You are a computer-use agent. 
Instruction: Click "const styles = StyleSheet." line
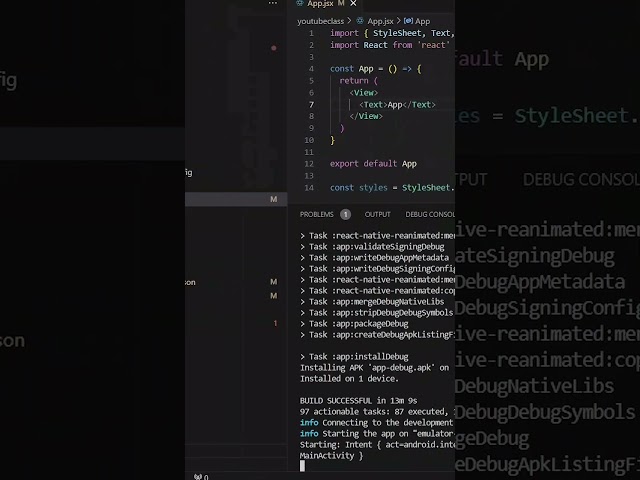click(392, 188)
